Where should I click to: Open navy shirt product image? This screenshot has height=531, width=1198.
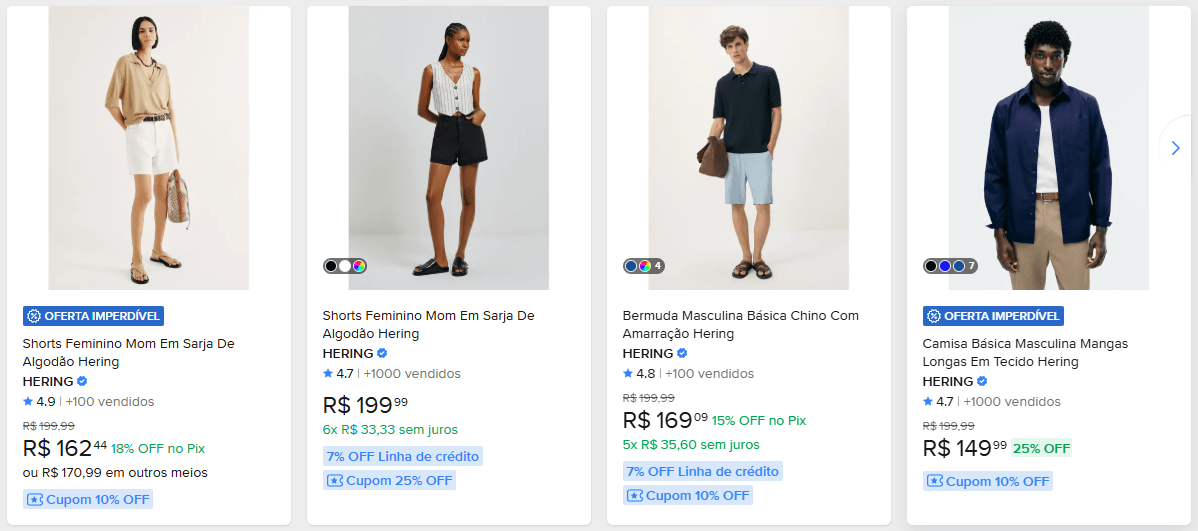click(1048, 148)
